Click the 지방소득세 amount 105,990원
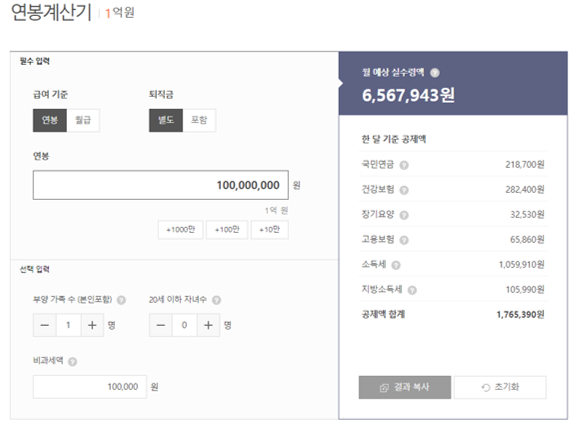 (525, 290)
